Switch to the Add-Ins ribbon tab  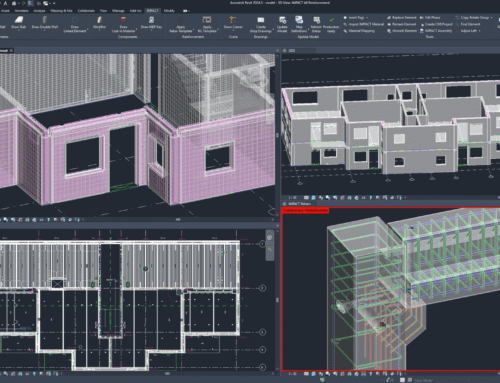pos(135,11)
